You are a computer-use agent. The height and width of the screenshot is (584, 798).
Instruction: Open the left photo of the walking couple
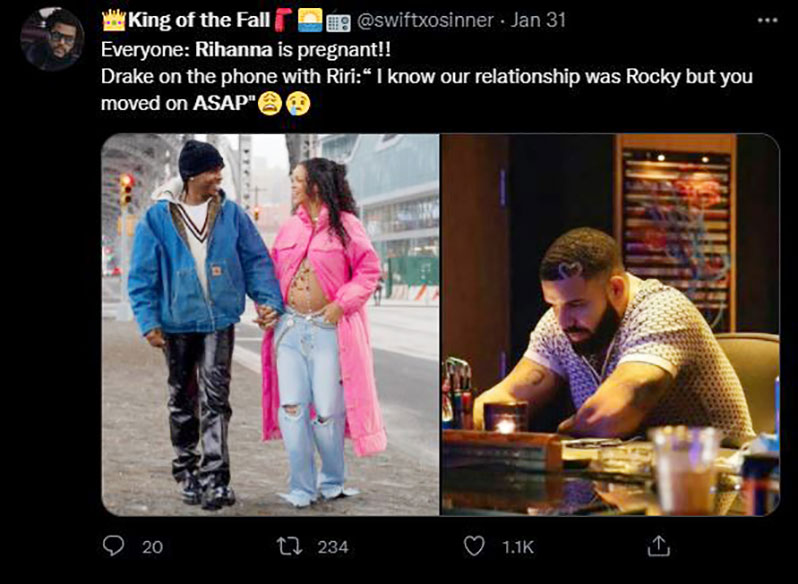270,325
